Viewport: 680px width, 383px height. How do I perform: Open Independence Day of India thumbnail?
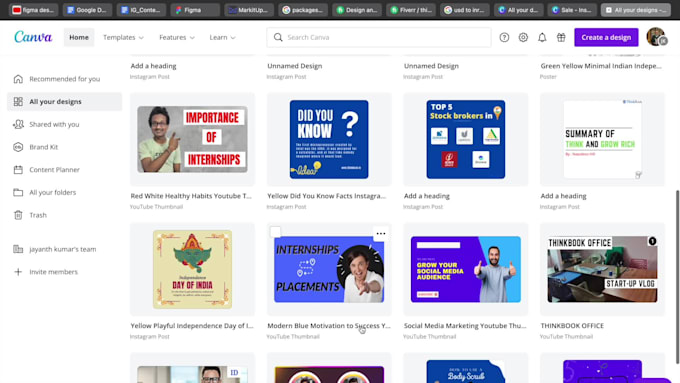click(x=193, y=269)
